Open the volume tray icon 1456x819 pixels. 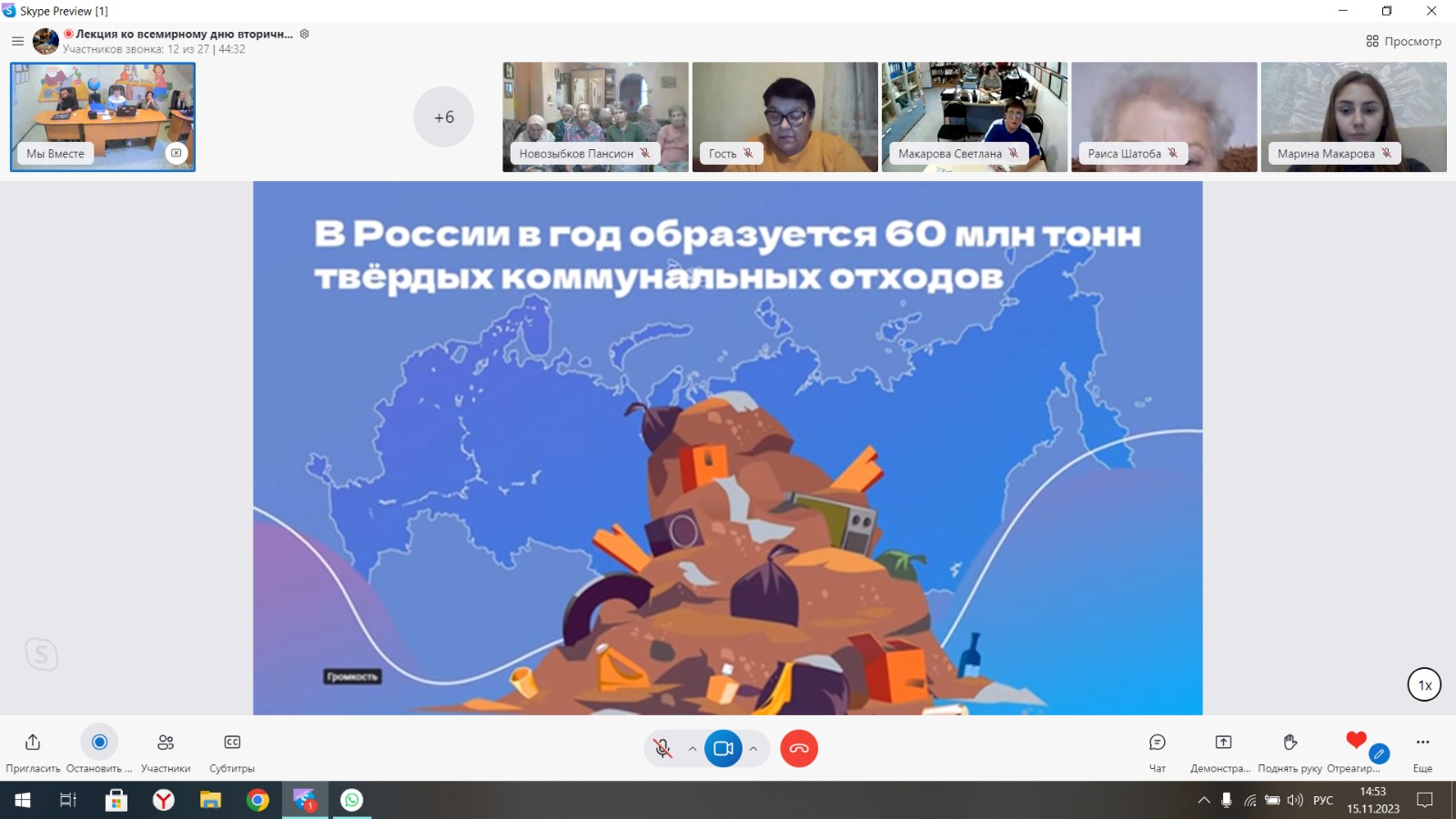(1295, 801)
